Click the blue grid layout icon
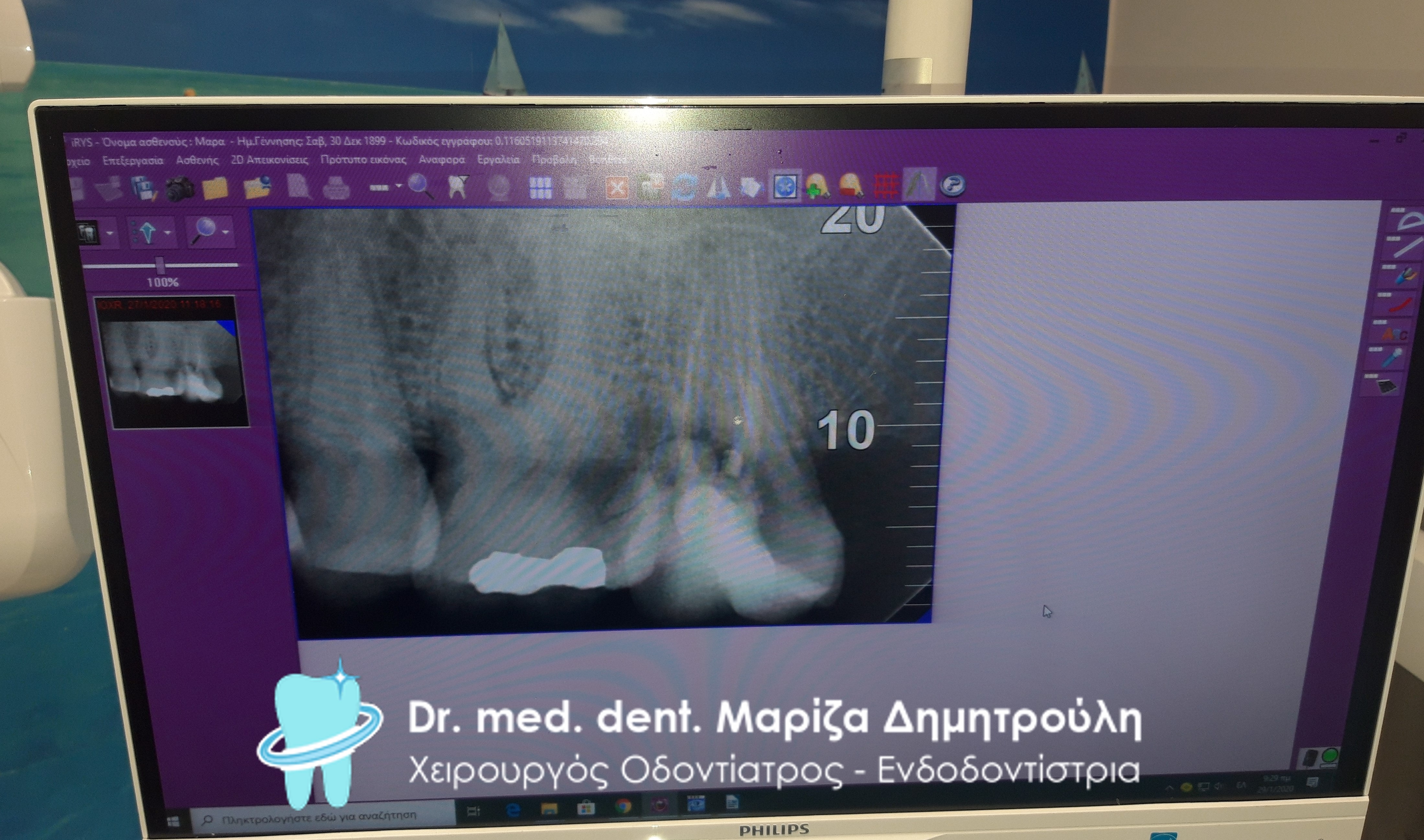 540,187
